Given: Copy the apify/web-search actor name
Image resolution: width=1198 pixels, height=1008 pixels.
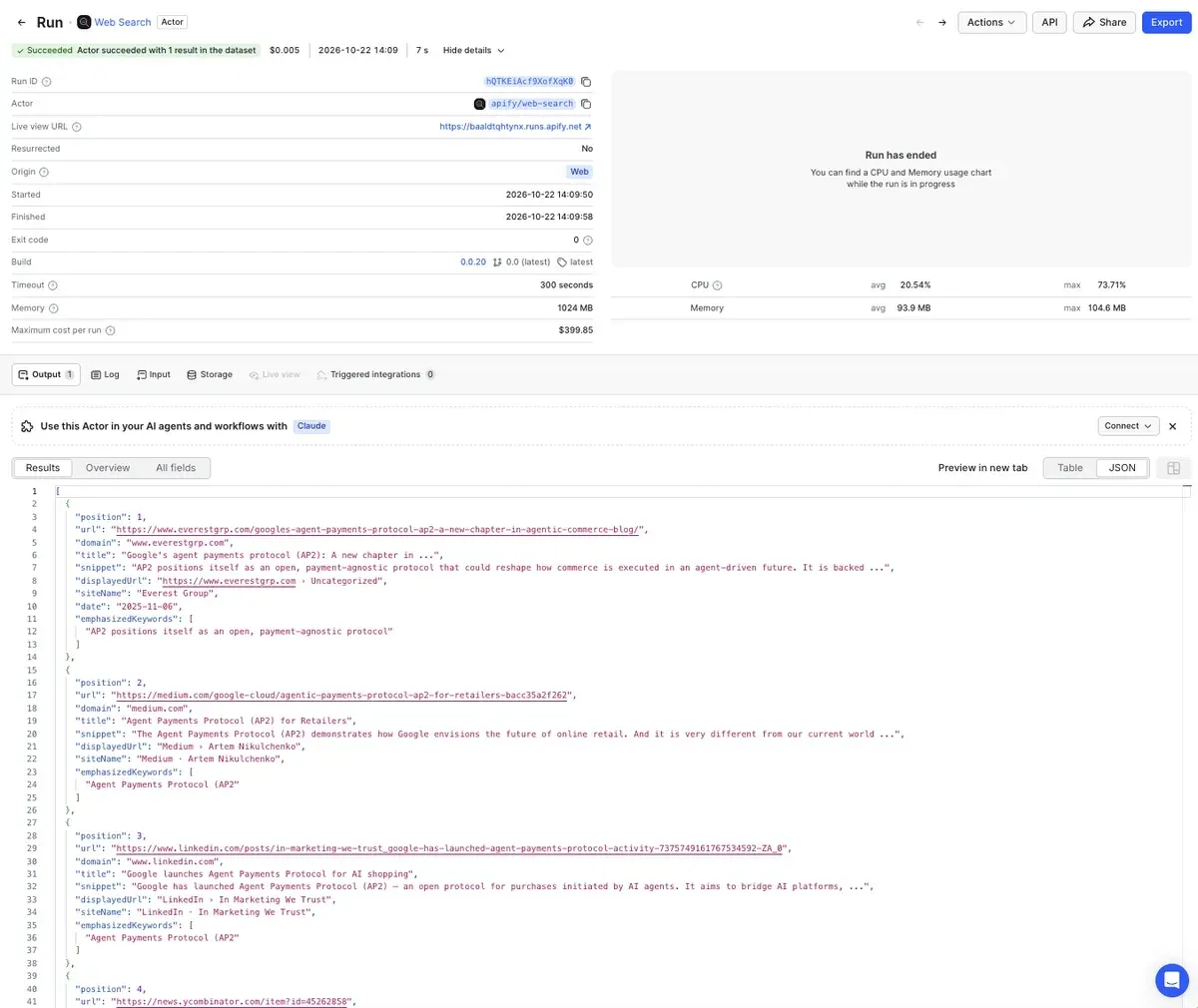Looking at the screenshot, I should pyautogui.click(x=586, y=104).
